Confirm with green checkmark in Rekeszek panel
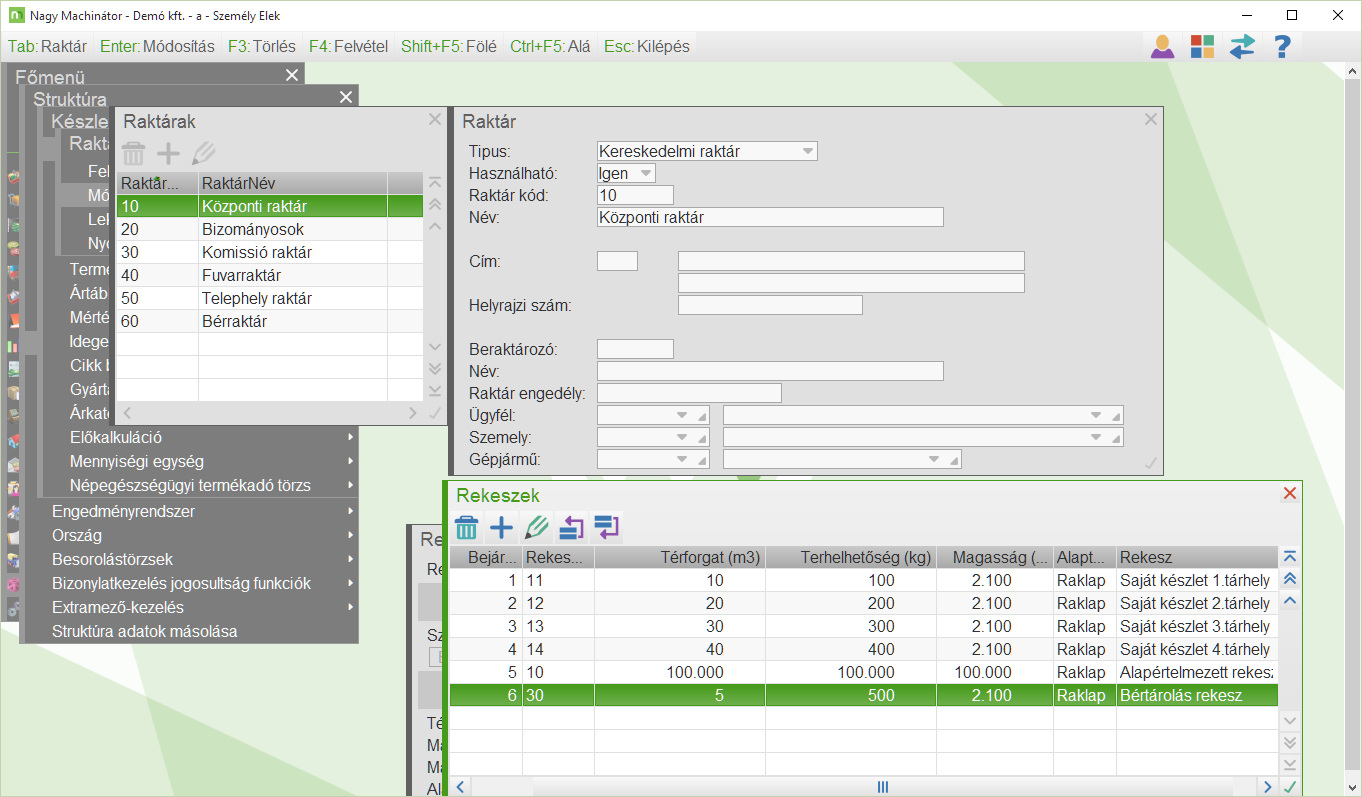This screenshot has width=1362, height=797. click(1290, 786)
